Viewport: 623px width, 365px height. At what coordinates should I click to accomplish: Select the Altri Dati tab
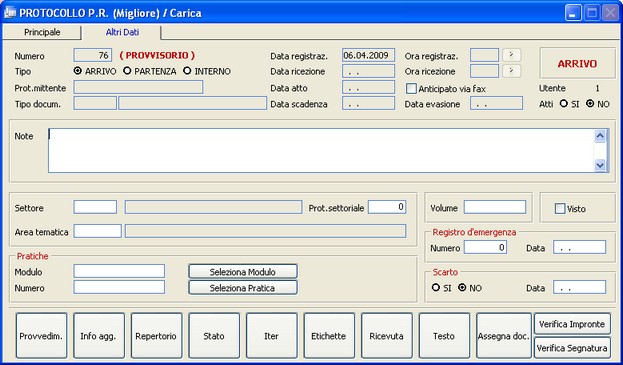[x=122, y=32]
